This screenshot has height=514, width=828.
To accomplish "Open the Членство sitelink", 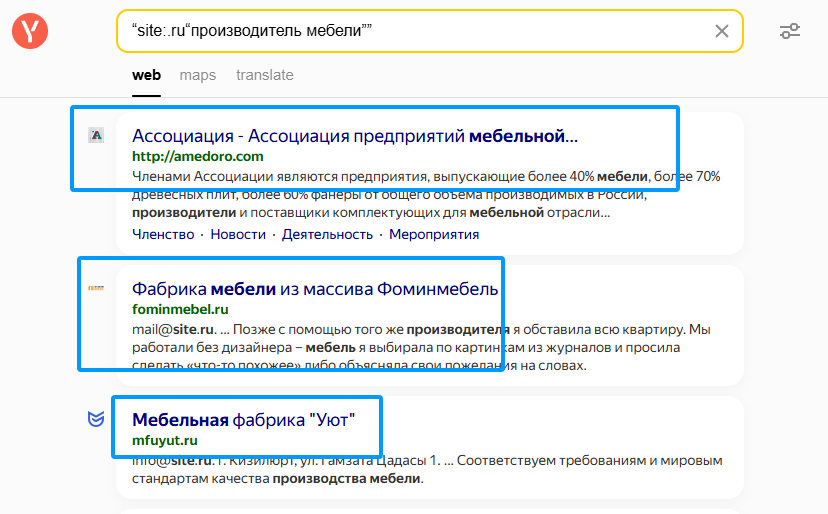I will [x=163, y=234].
